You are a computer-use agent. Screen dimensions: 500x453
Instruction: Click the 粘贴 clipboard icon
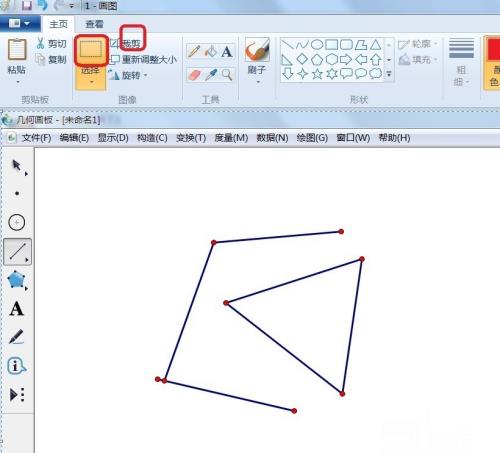(17, 50)
